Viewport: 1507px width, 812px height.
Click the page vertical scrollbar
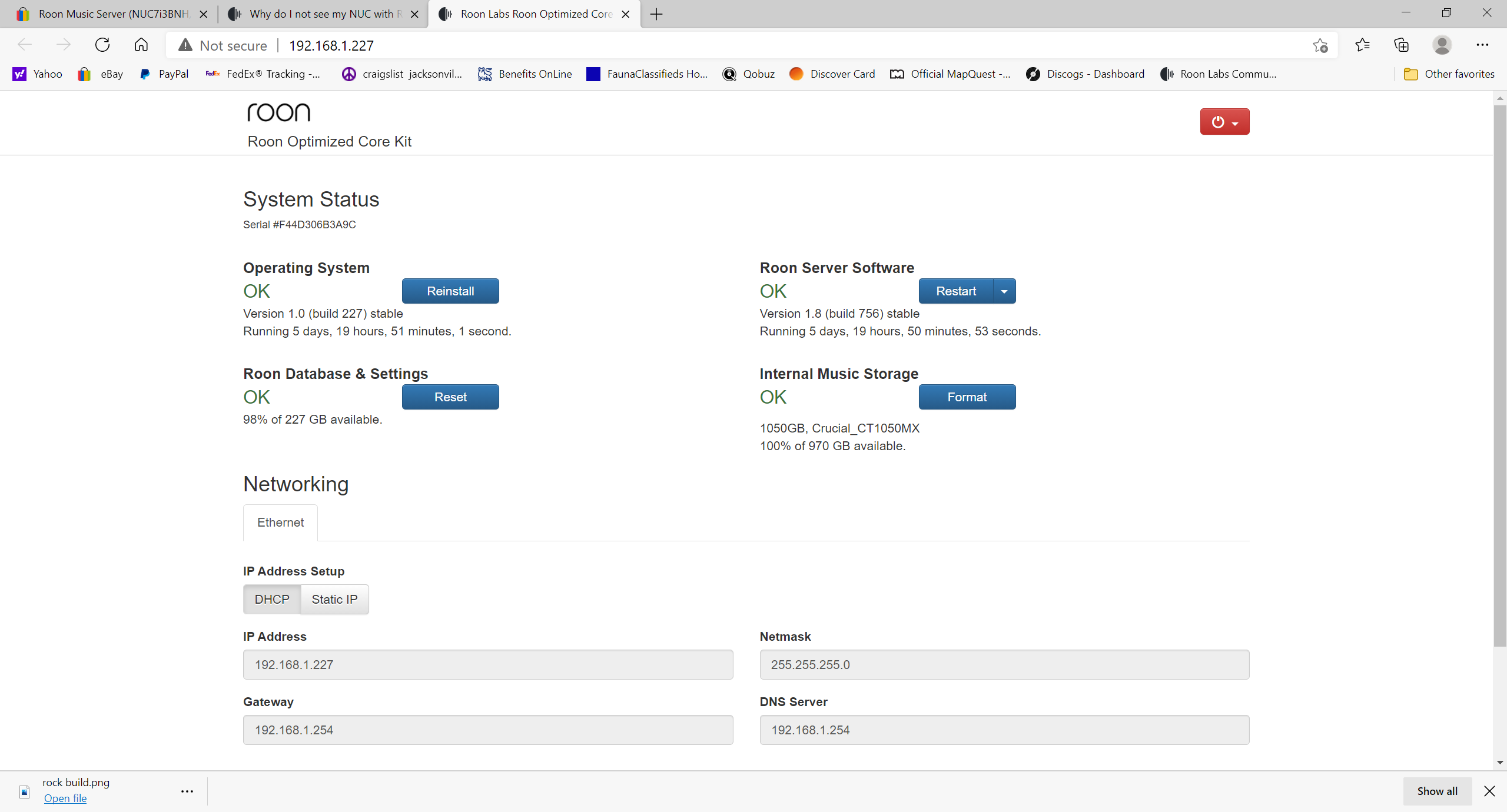point(1500,377)
